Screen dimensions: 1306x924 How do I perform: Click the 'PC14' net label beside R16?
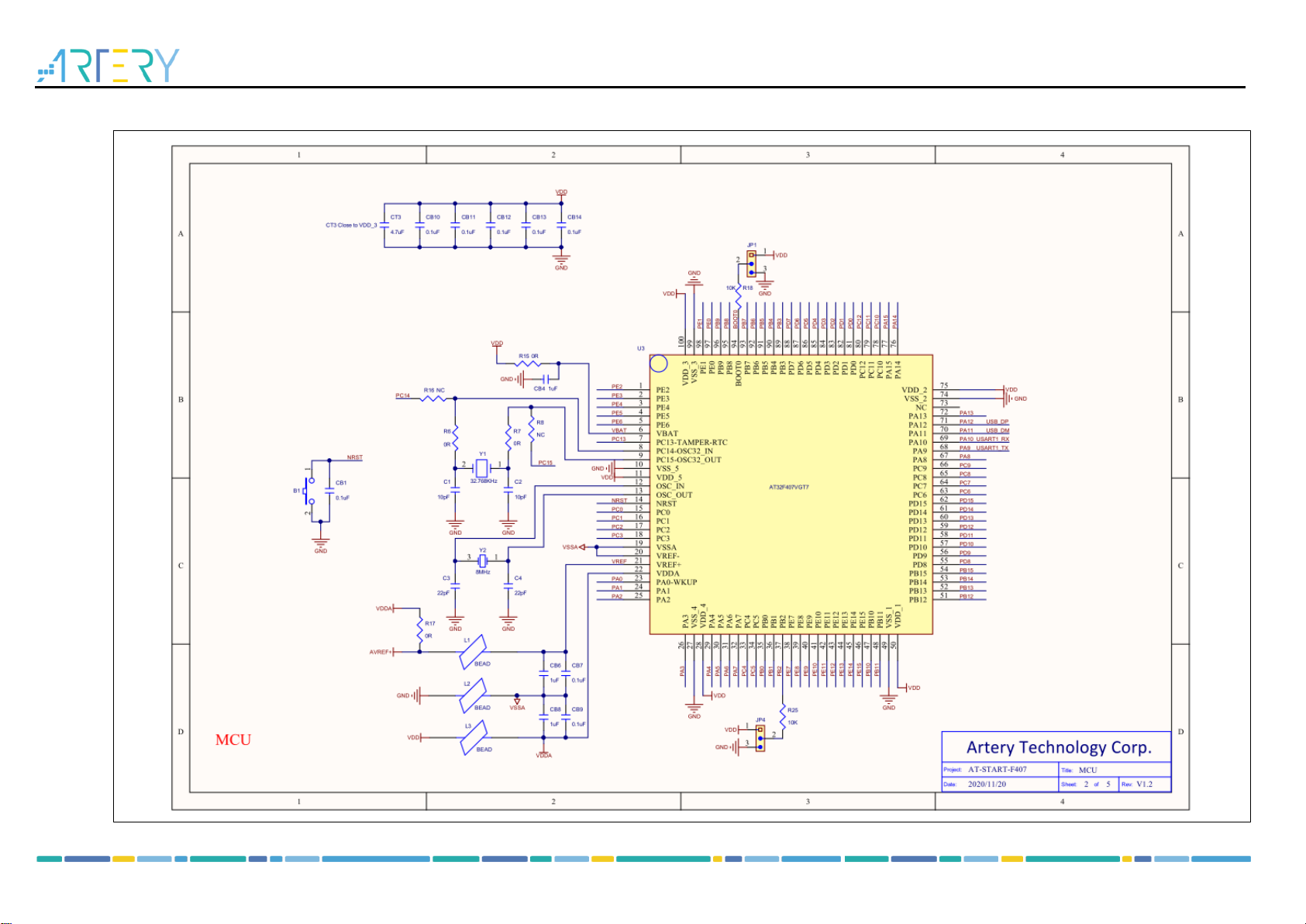[x=403, y=396]
